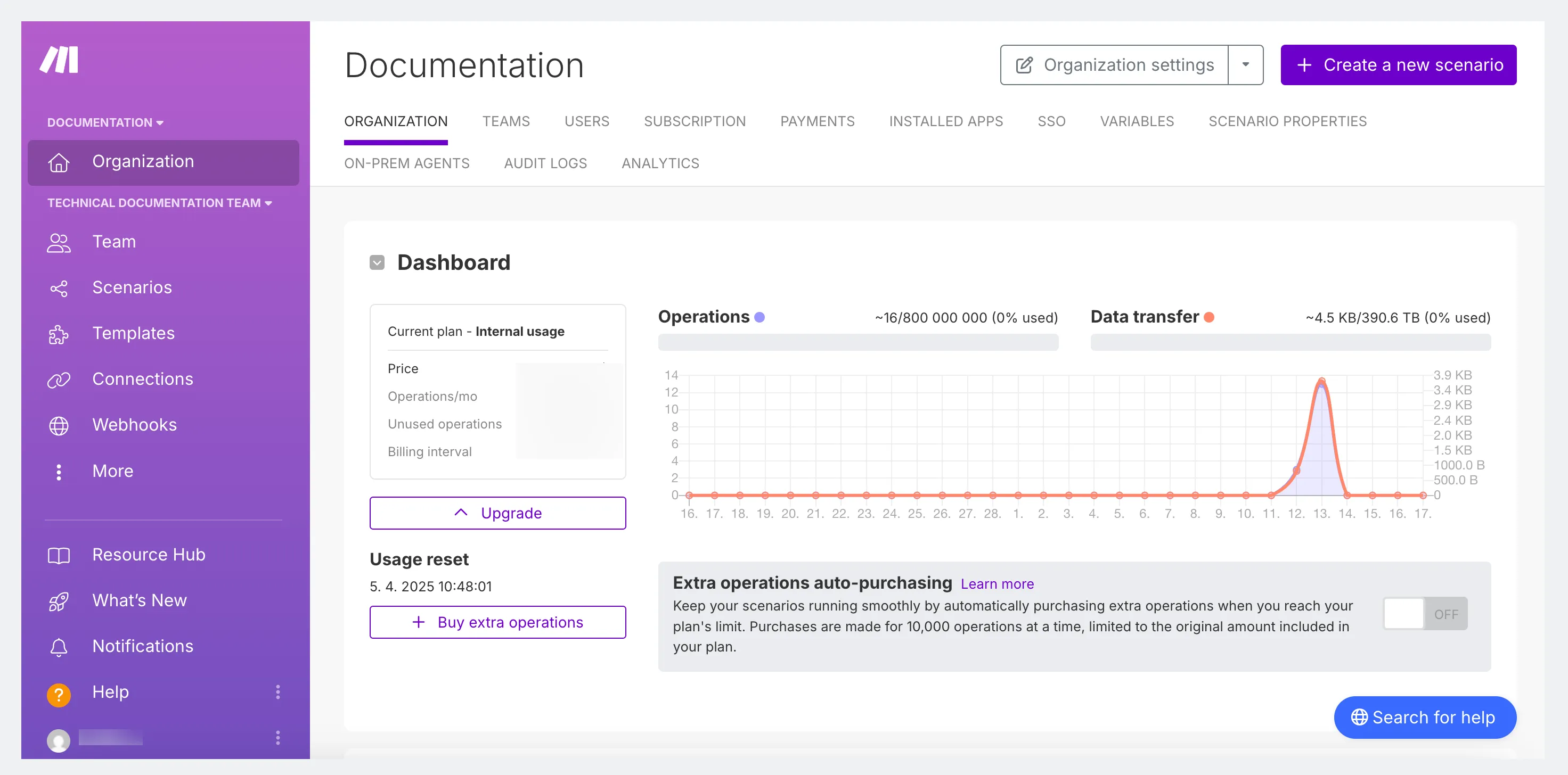
Task: Click Create a new scenario button
Action: click(1398, 64)
